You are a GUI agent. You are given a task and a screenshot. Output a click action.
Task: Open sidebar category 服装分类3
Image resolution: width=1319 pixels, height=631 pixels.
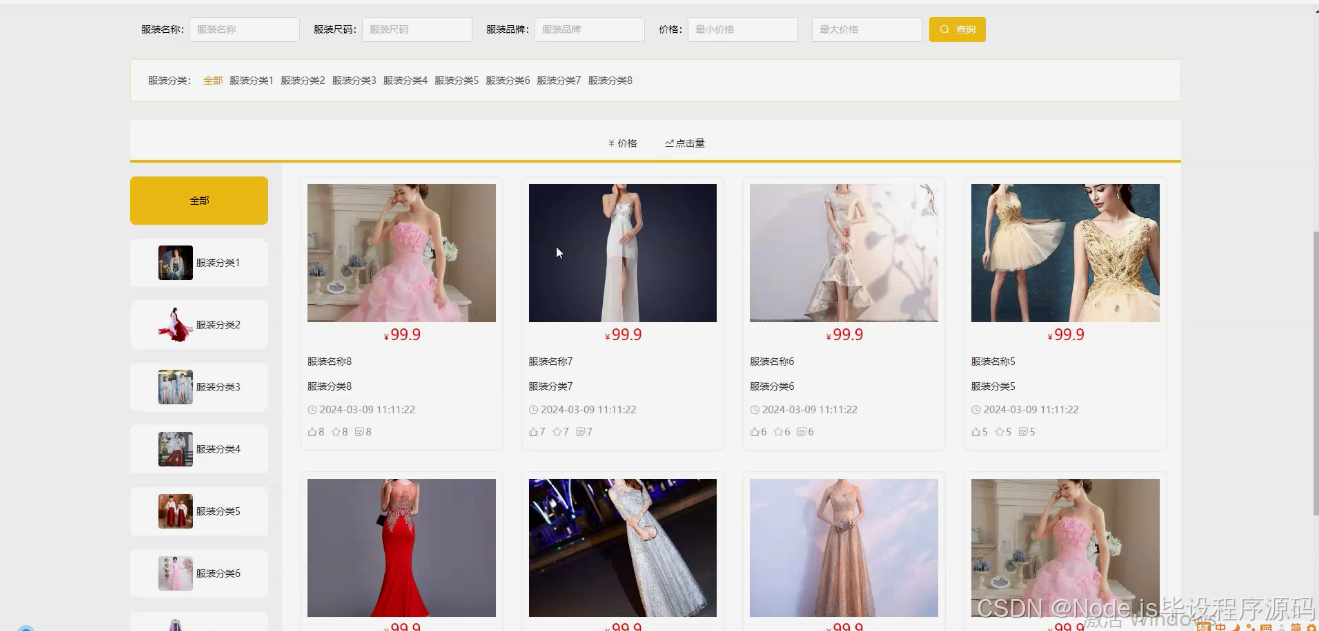pyautogui.click(x=199, y=387)
